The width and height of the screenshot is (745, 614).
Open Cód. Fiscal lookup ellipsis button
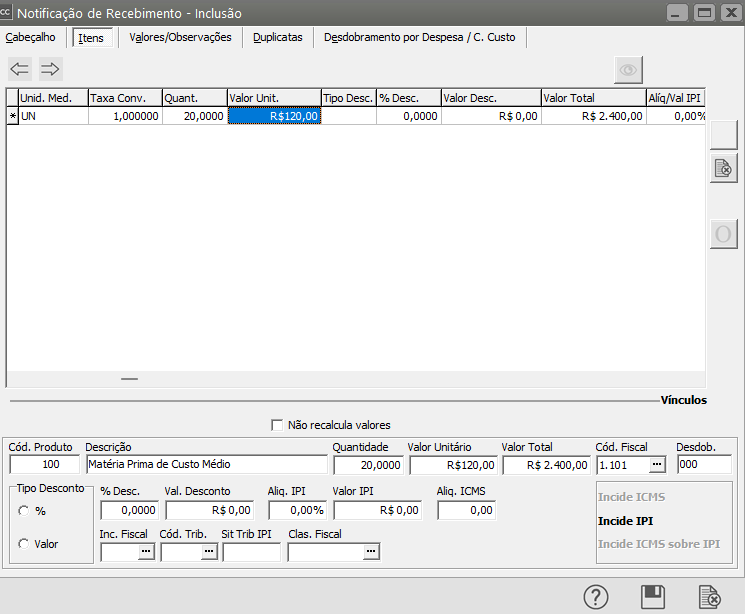tap(656, 465)
